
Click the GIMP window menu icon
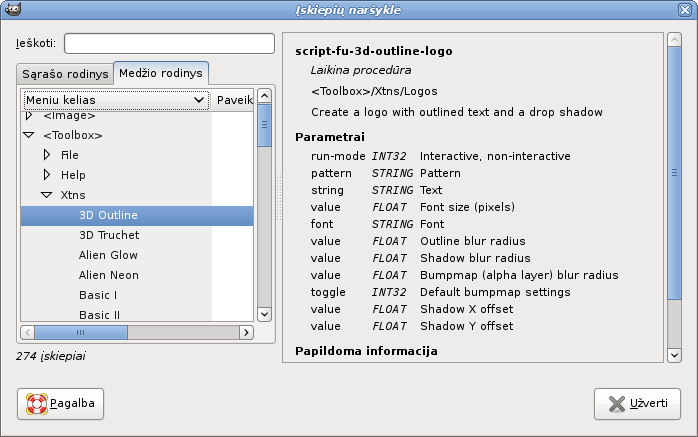10,10
